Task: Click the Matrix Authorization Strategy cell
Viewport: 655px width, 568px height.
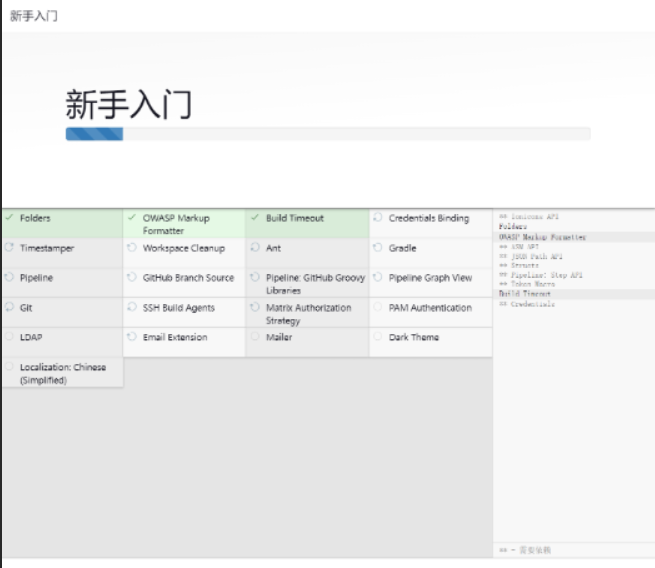Action: 308,313
